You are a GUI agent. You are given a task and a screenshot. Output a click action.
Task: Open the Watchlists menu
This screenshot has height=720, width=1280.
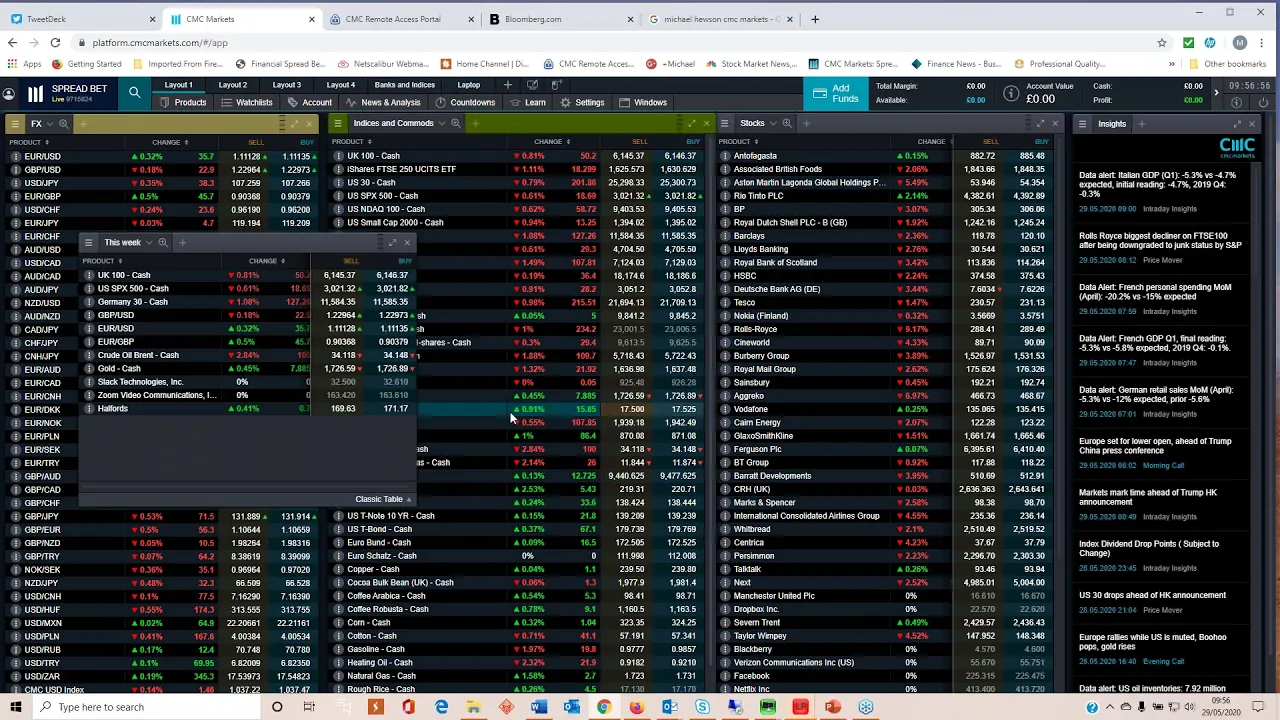click(246, 102)
